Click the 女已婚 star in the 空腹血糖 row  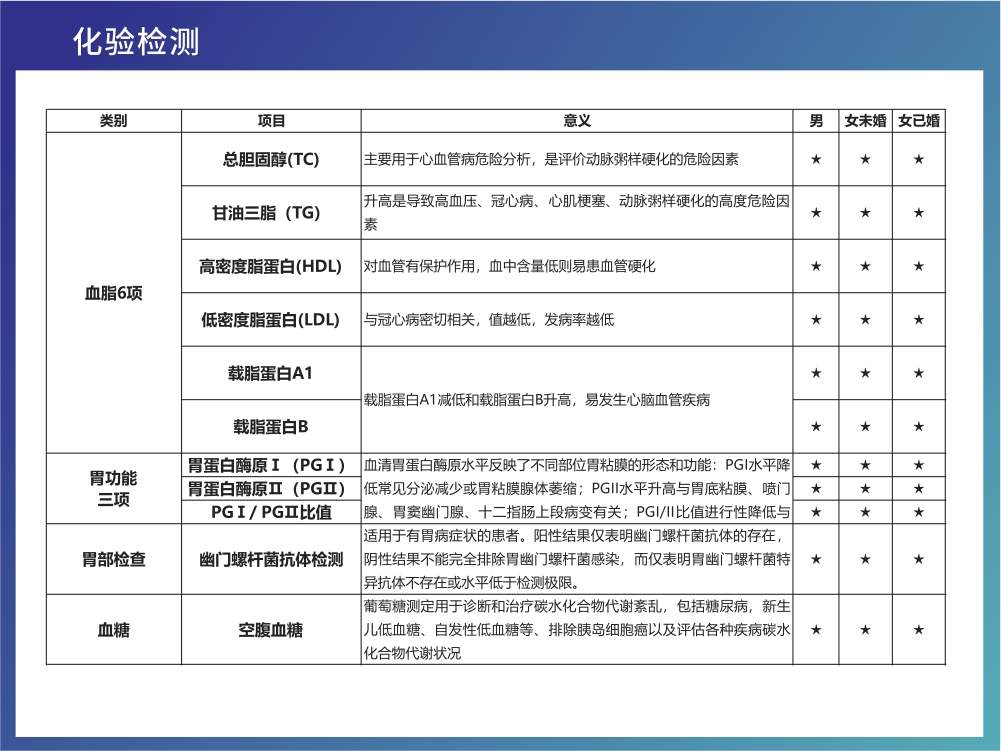pyautogui.click(x=918, y=630)
